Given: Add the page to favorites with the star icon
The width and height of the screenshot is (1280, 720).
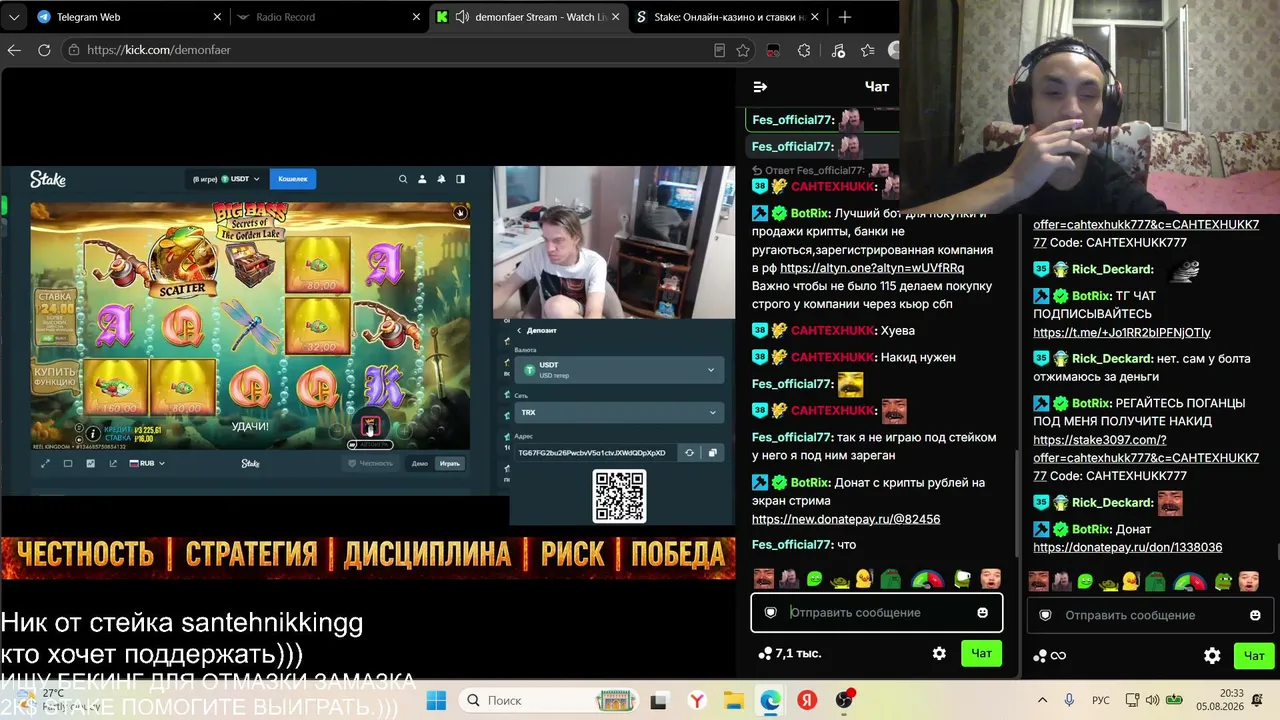Looking at the screenshot, I should [x=743, y=50].
